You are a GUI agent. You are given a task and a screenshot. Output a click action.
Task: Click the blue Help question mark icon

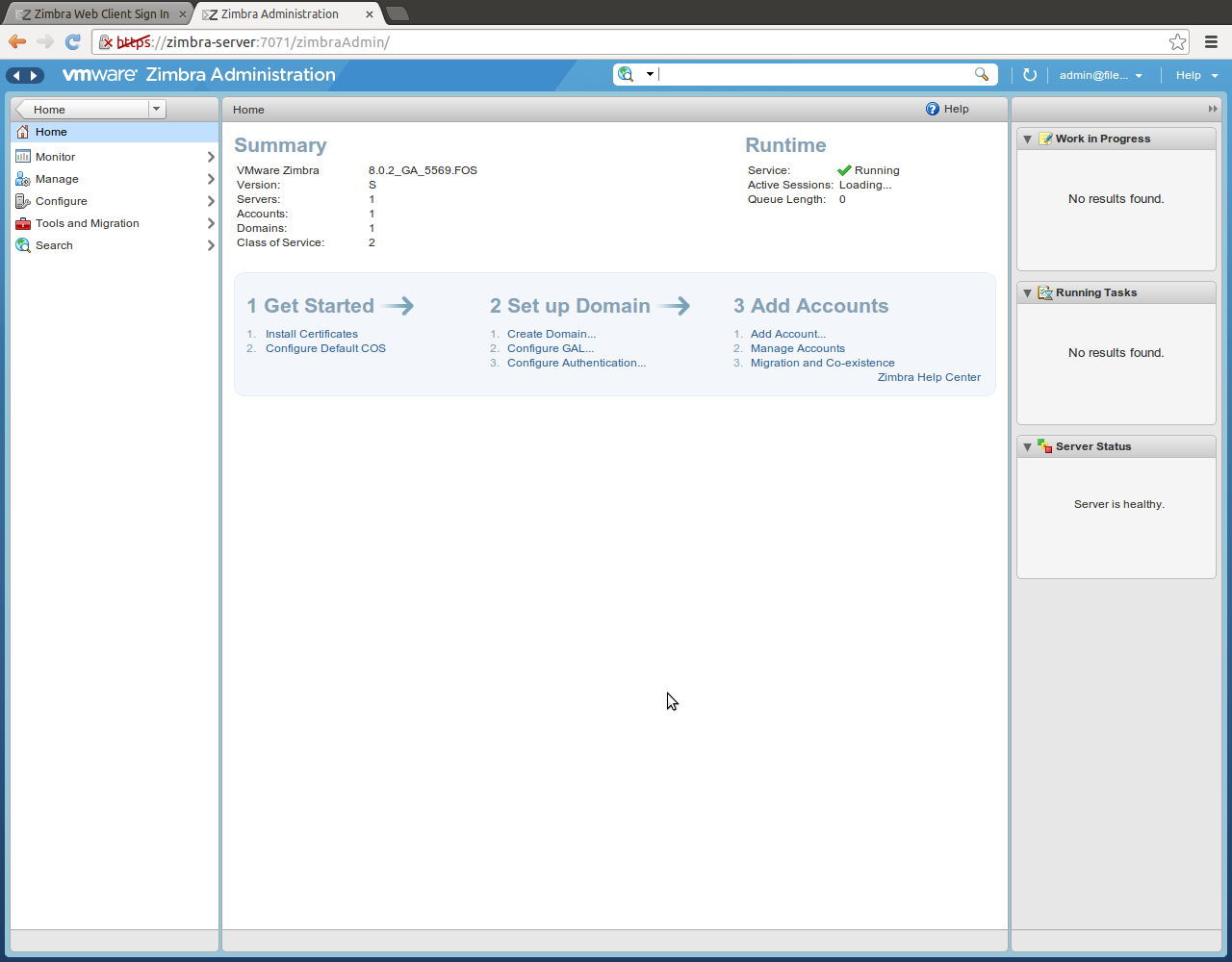(932, 109)
